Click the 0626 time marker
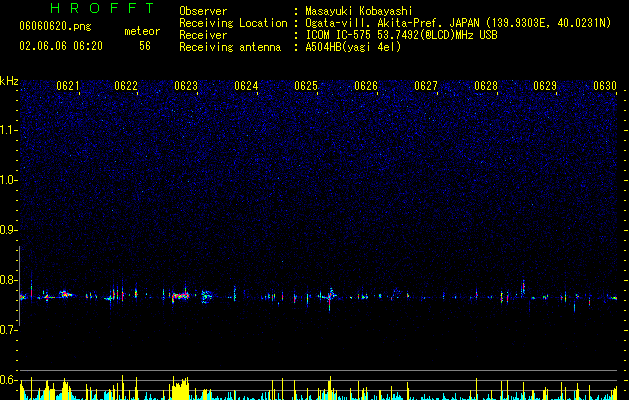 coord(366,86)
